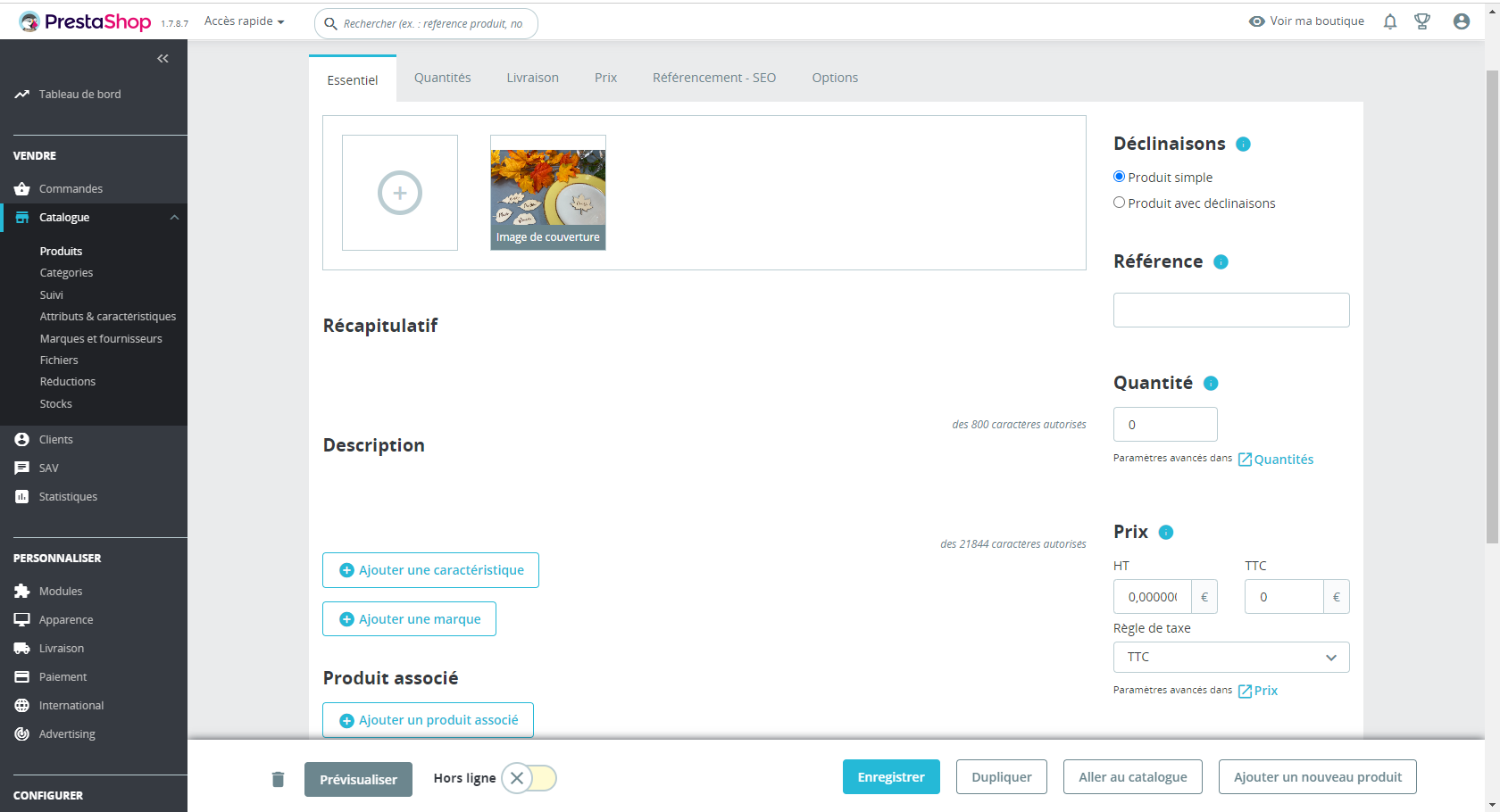
Task: Open the trophy merchant expertise icon
Action: [x=1422, y=21]
